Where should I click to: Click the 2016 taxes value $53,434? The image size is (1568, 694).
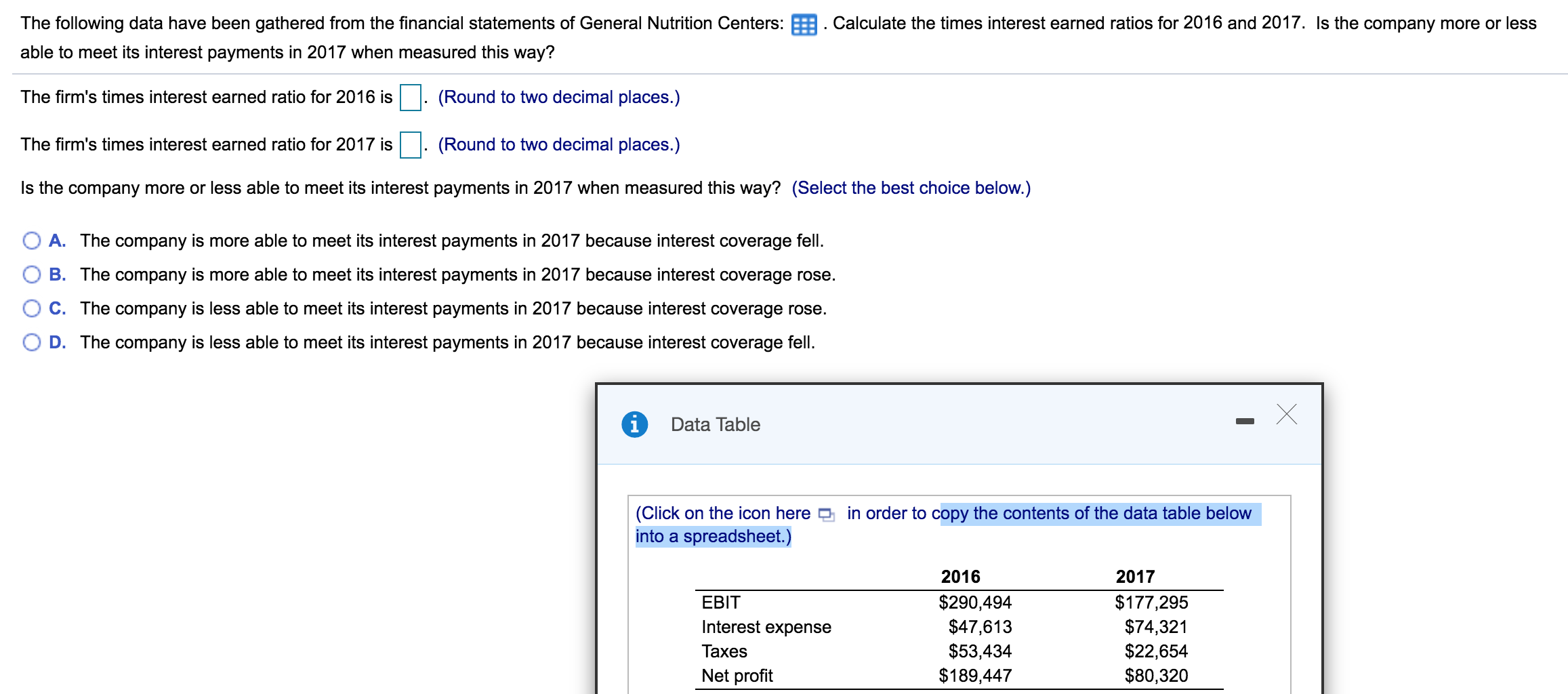pyautogui.click(x=980, y=651)
